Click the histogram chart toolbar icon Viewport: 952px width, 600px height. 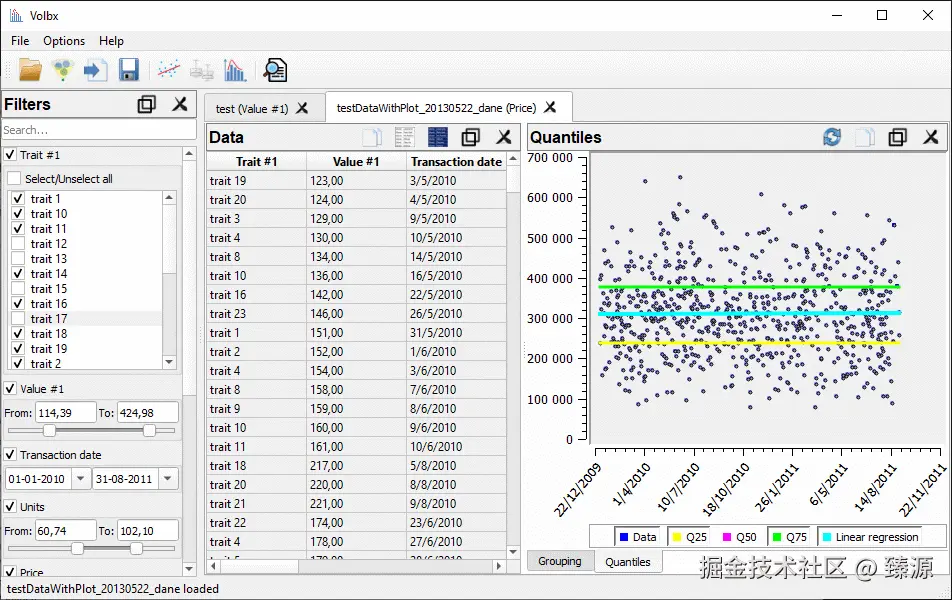click(x=235, y=70)
